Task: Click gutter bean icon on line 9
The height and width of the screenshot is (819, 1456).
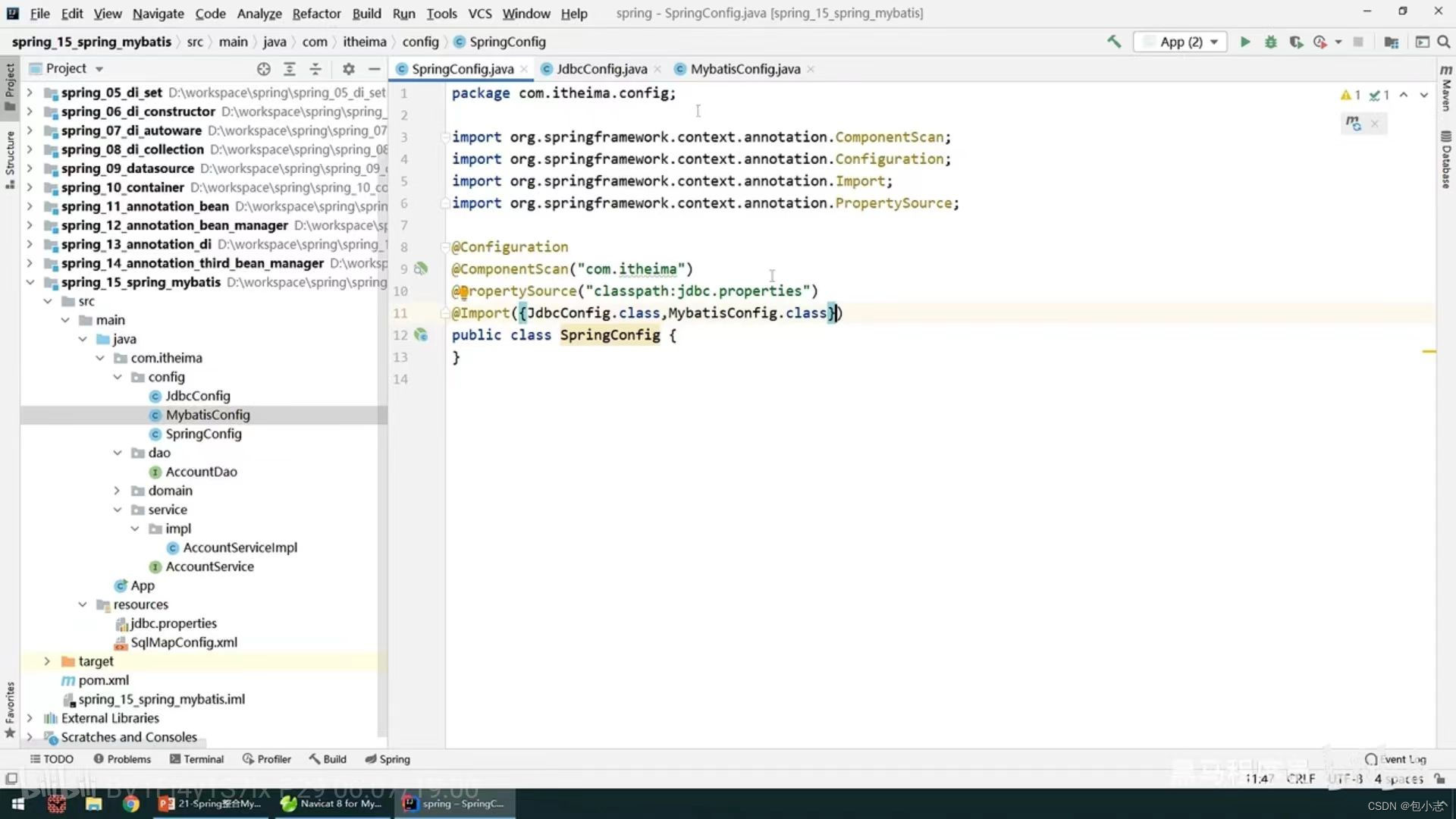Action: click(x=421, y=268)
